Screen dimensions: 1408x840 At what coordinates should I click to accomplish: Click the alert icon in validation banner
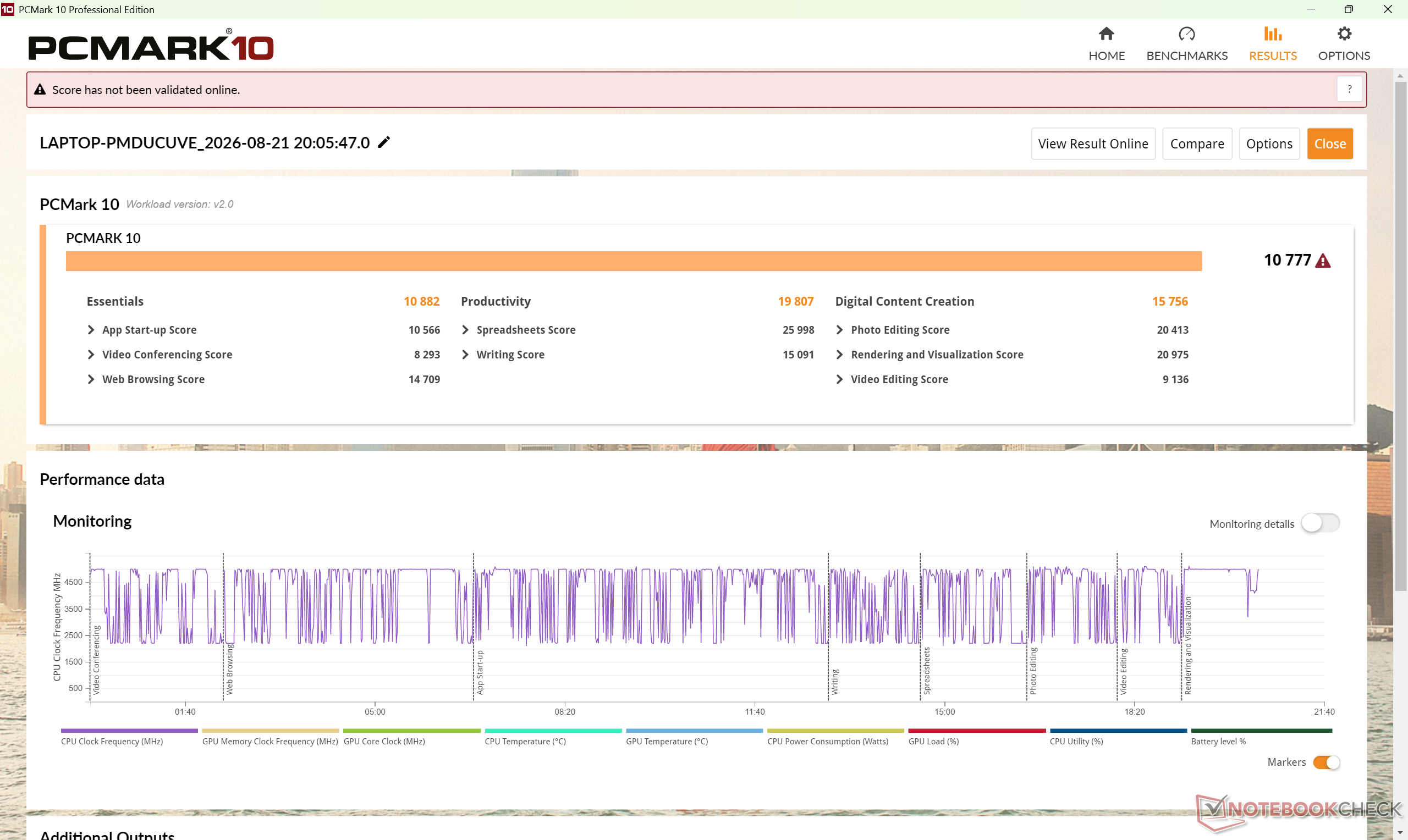40,90
